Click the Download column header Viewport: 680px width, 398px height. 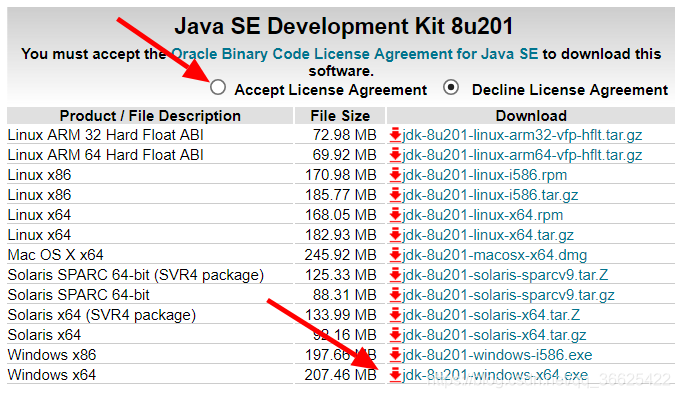pyautogui.click(x=531, y=116)
